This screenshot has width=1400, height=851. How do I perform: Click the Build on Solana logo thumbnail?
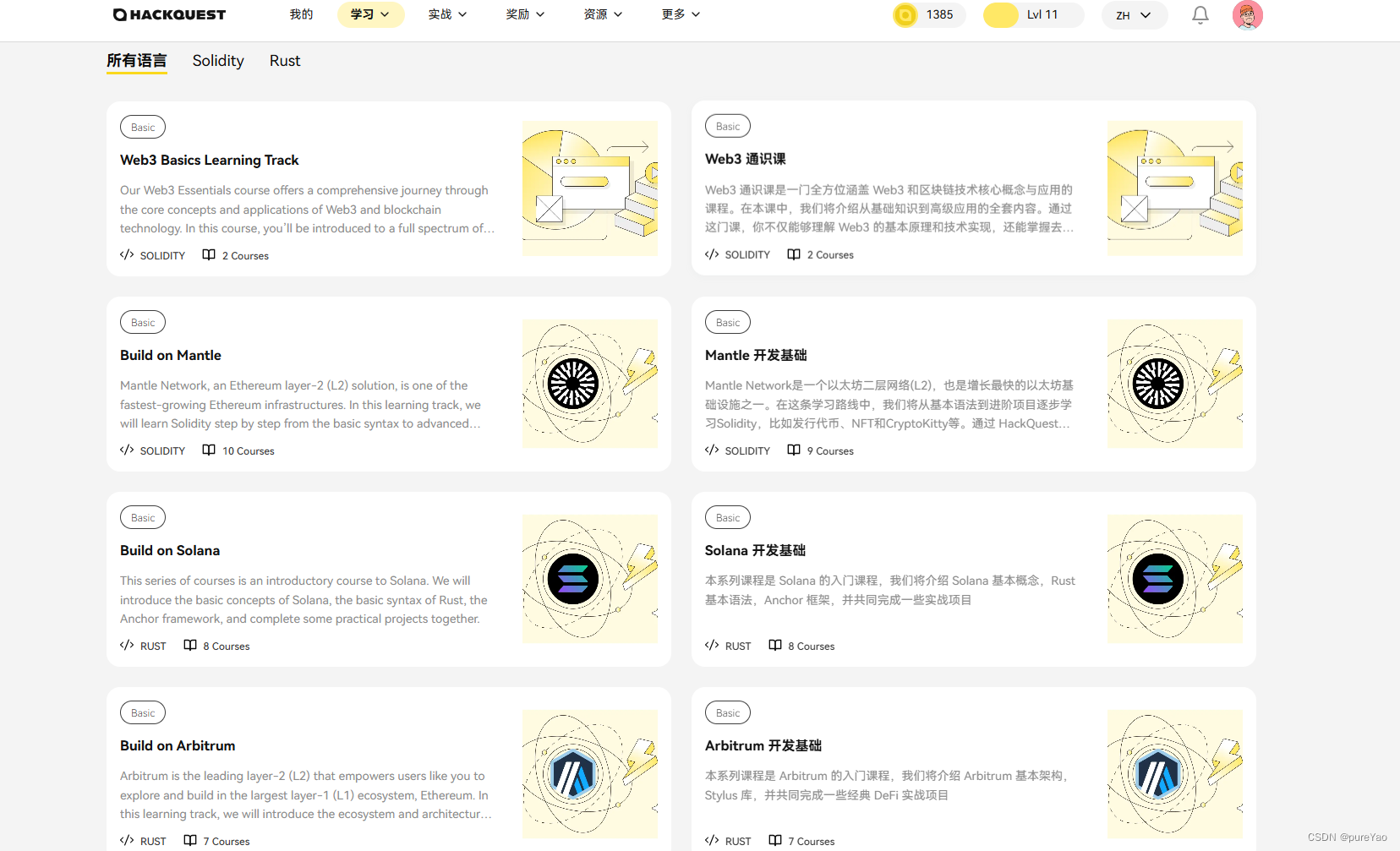[x=590, y=579]
